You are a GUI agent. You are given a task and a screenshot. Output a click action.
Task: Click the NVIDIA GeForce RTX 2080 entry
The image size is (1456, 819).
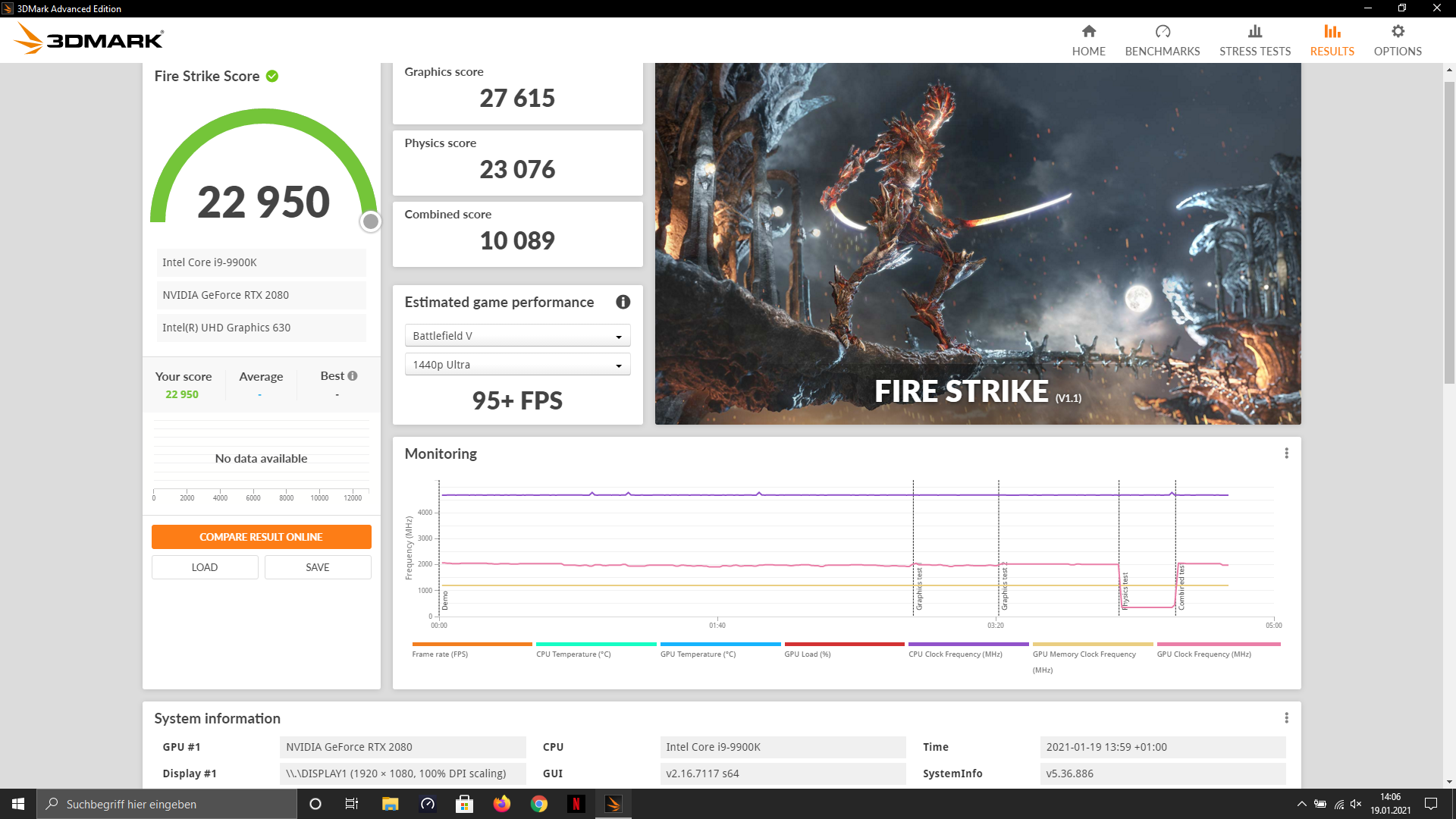[261, 295]
